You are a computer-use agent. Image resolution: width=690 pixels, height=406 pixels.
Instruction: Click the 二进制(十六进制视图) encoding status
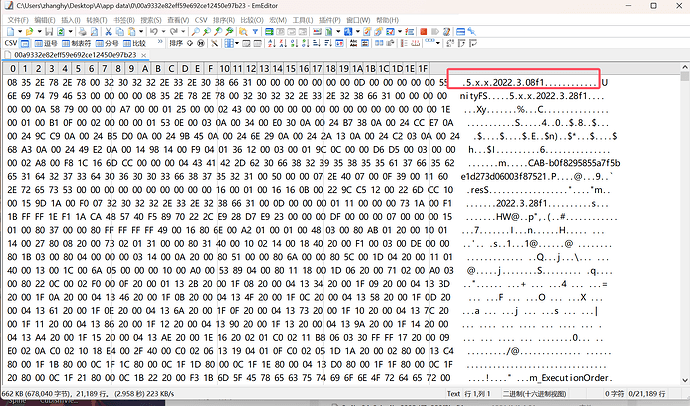[535, 394]
